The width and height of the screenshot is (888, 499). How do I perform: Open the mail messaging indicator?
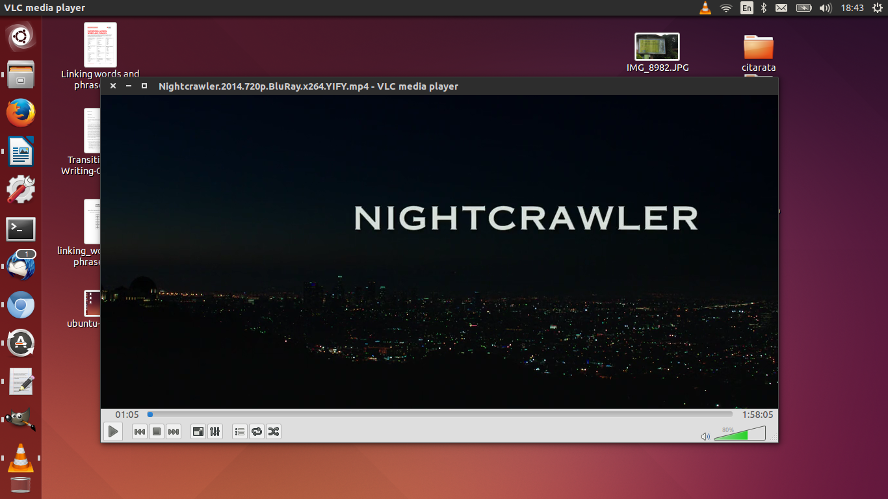(x=781, y=8)
